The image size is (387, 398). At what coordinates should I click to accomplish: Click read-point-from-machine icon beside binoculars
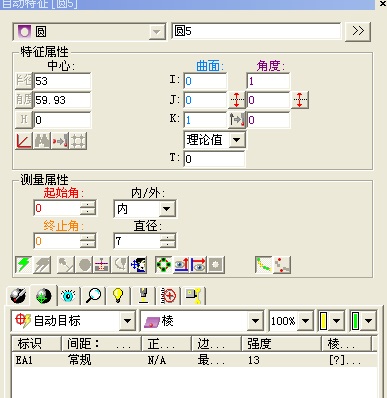60,141
